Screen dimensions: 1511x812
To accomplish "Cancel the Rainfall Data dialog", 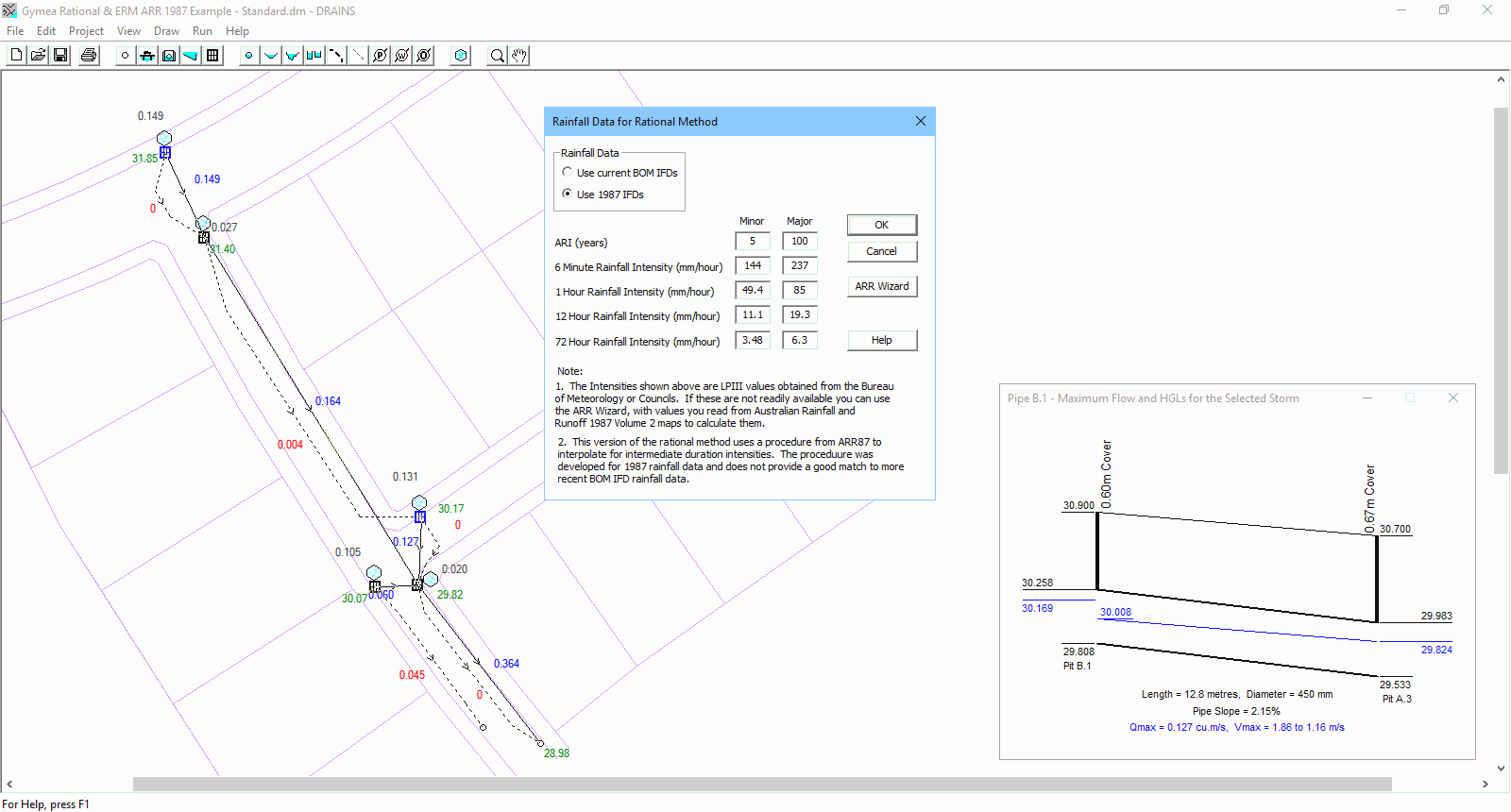I will click(x=881, y=251).
